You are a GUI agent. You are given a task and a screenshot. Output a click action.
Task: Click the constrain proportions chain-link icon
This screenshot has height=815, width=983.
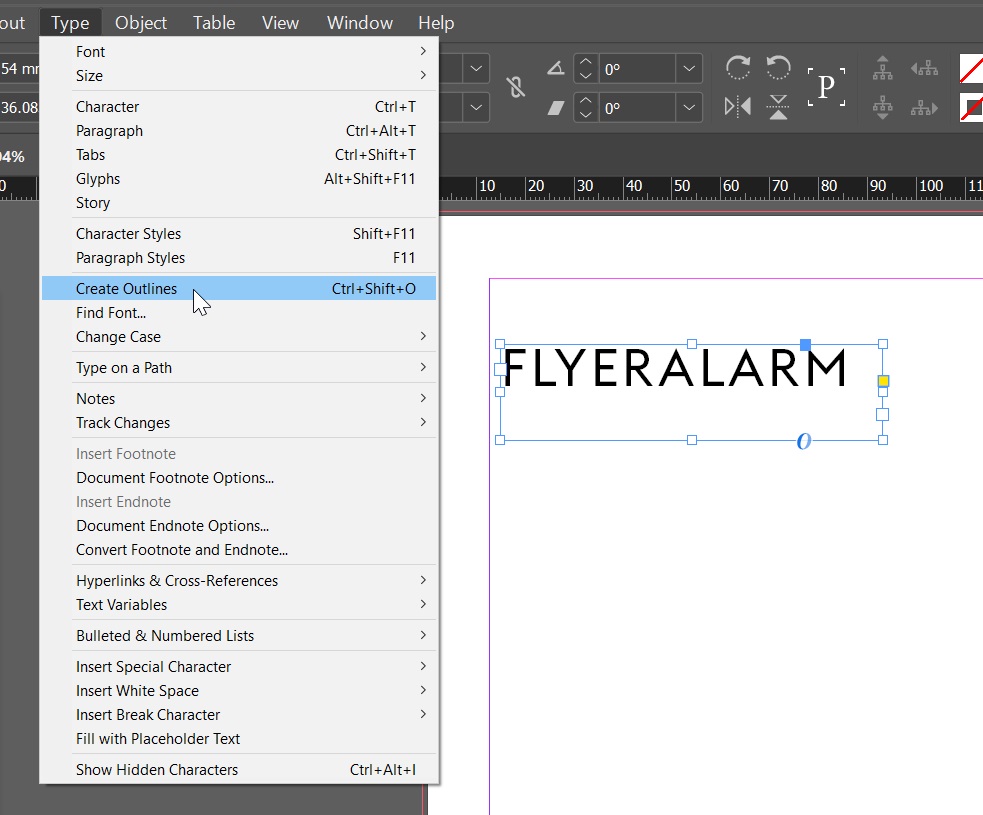pos(516,88)
